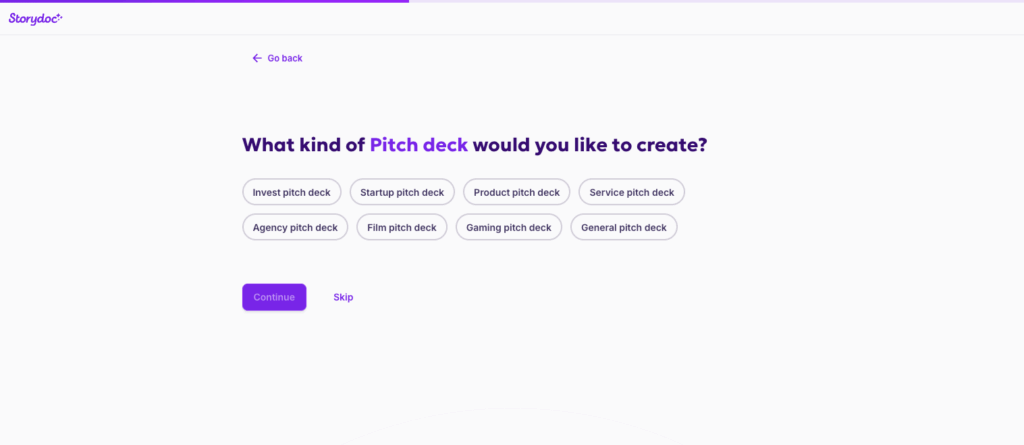Screen dimensions: 1024x445
Task: Pick the Gaming pitch deck option
Action: click(x=509, y=227)
